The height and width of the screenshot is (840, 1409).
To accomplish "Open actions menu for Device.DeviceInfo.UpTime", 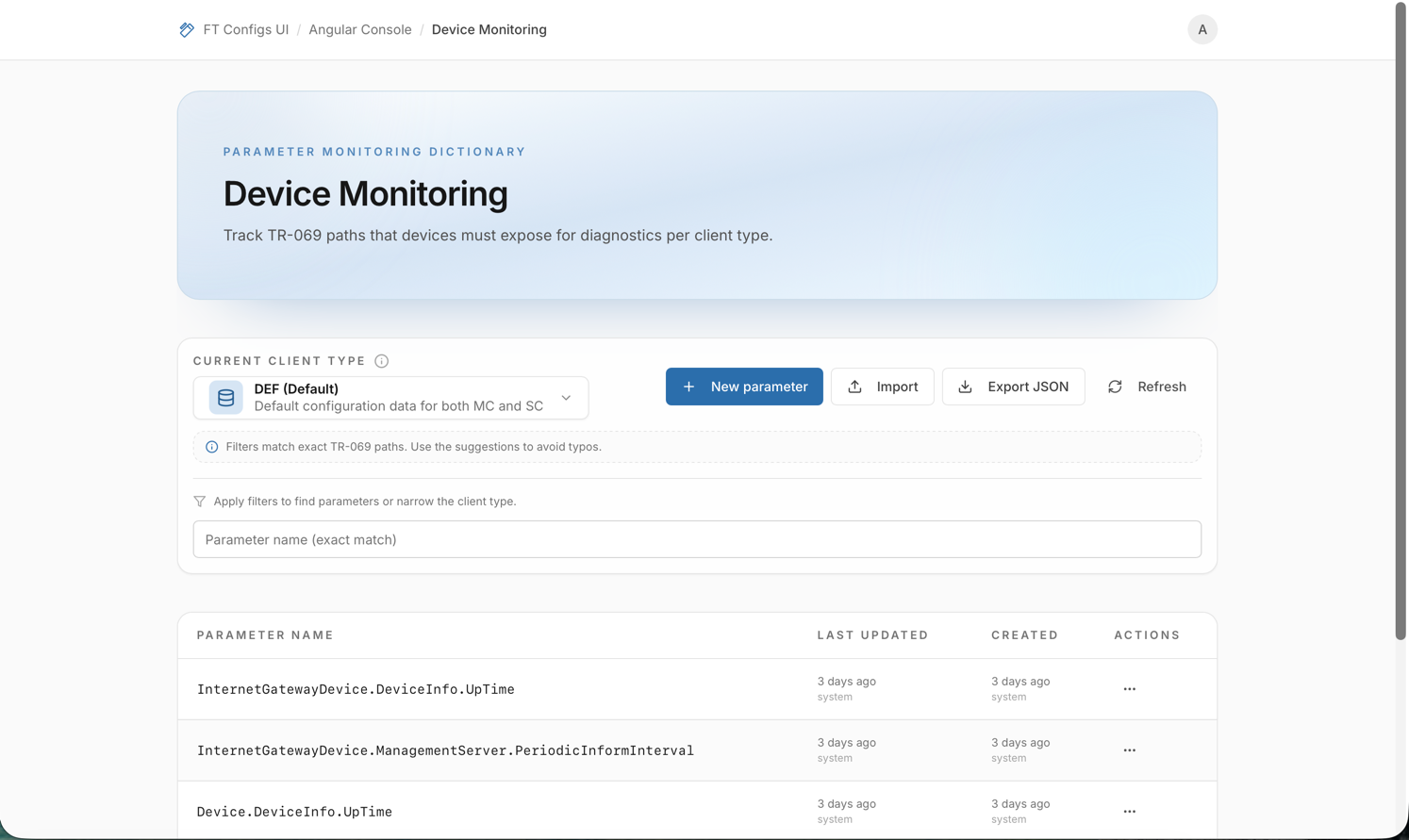I will 1130,812.
